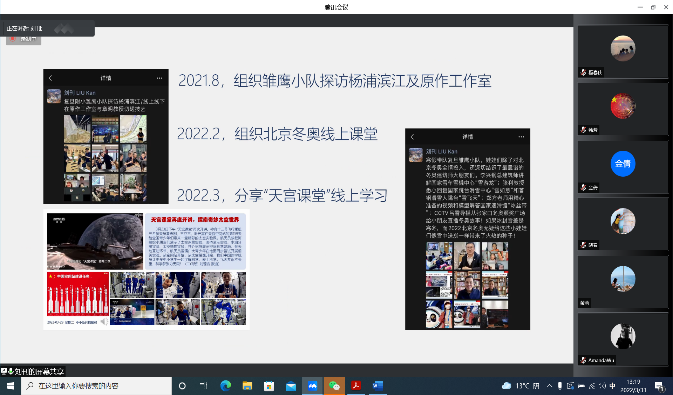Image resolution: width=673 pixels, height=395 pixels.
Task: Click the profile avatar in right WeChat post
Action: [x=415, y=155]
